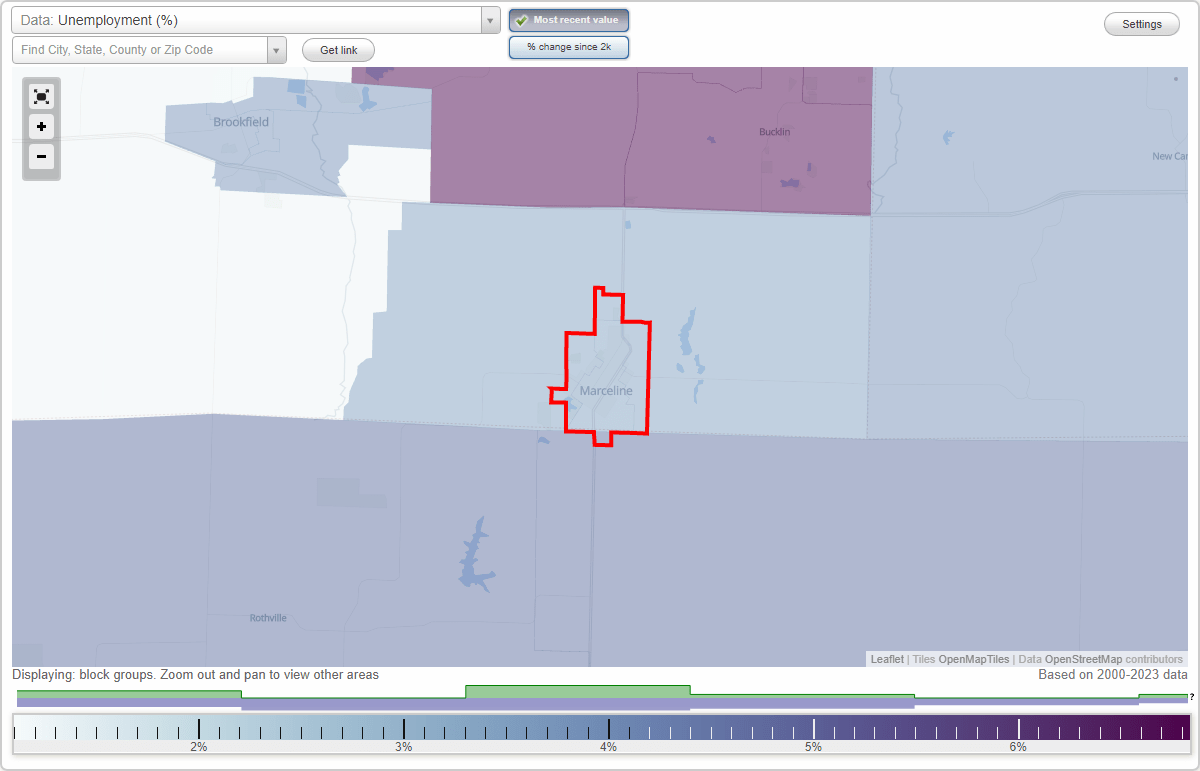Click the Rothville label on map
This screenshot has height=771, width=1200.
coord(268,618)
